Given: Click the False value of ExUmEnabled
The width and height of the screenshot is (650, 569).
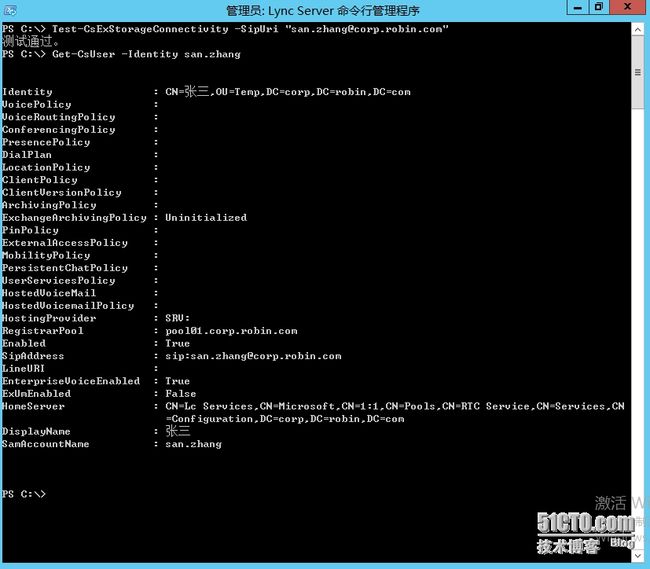Looking at the screenshot, I should [x=181, y=394].
